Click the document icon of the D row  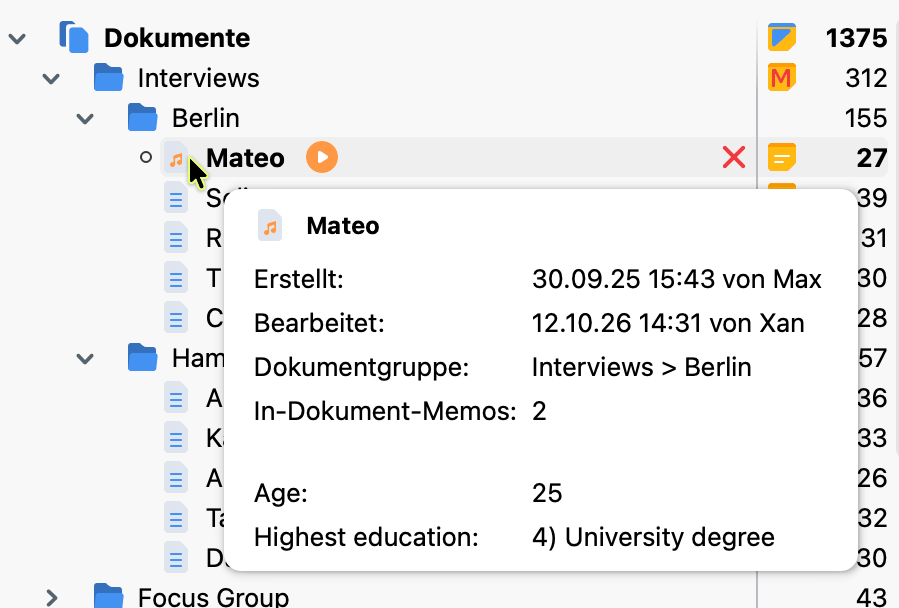175,558
